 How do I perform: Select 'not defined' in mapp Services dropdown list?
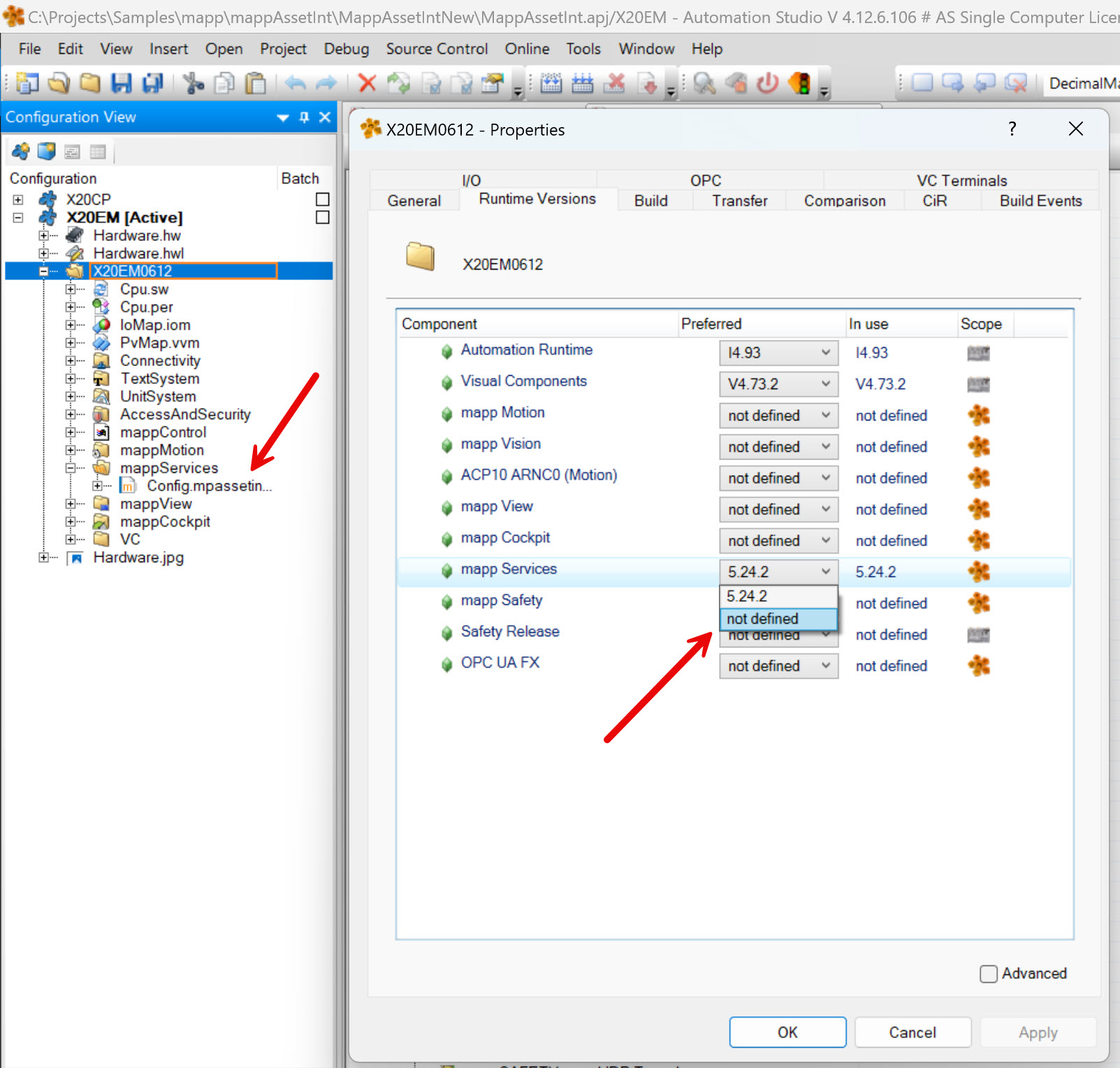tap(778, 619)
